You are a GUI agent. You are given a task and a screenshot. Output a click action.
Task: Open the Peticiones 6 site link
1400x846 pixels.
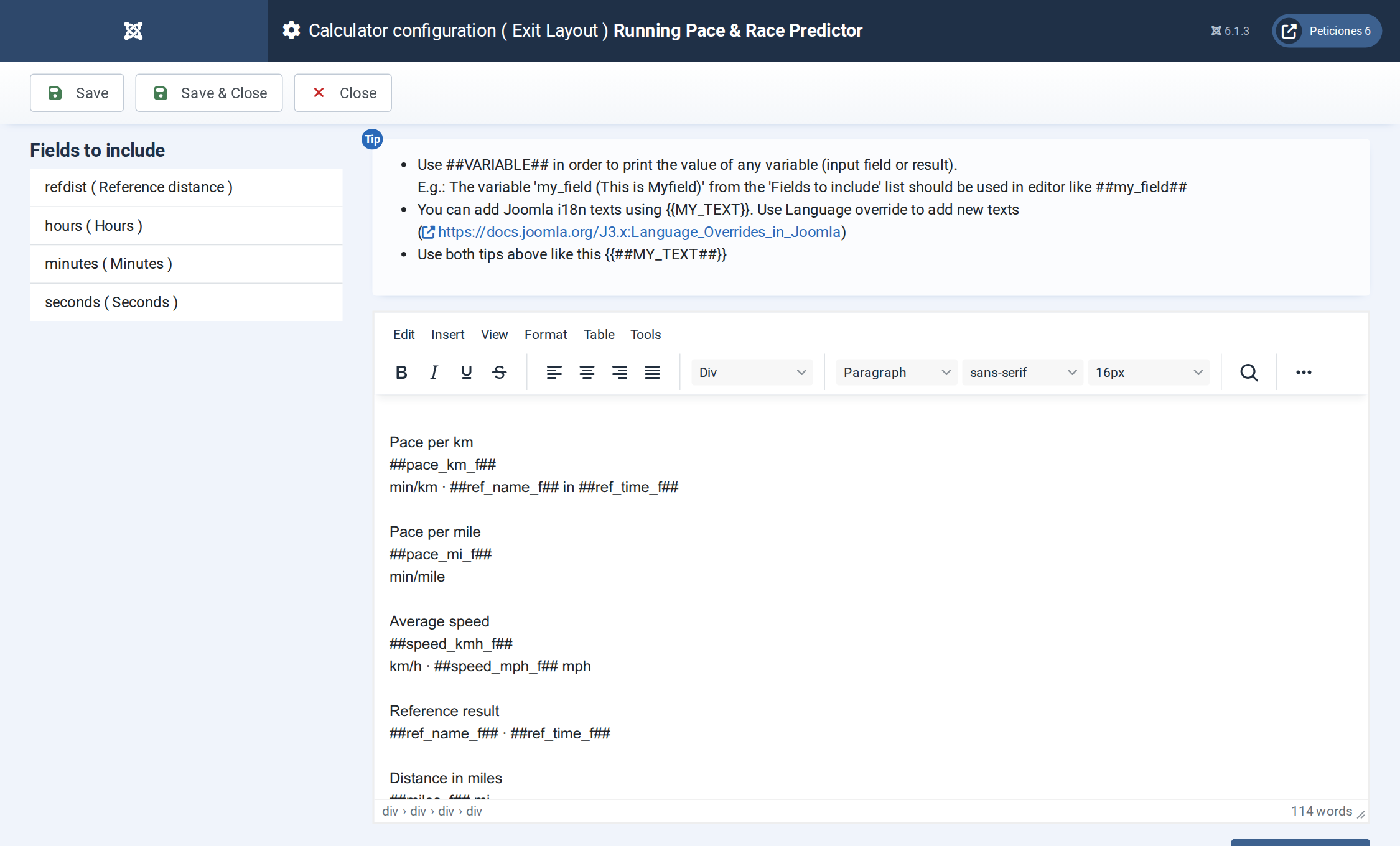point(1327,30)
